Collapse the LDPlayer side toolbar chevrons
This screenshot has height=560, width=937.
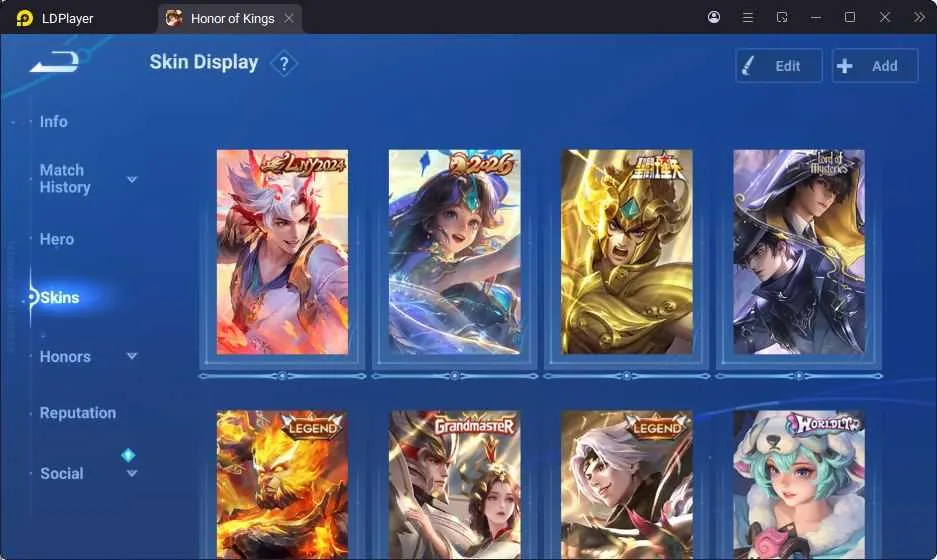[x=919, y=17]
